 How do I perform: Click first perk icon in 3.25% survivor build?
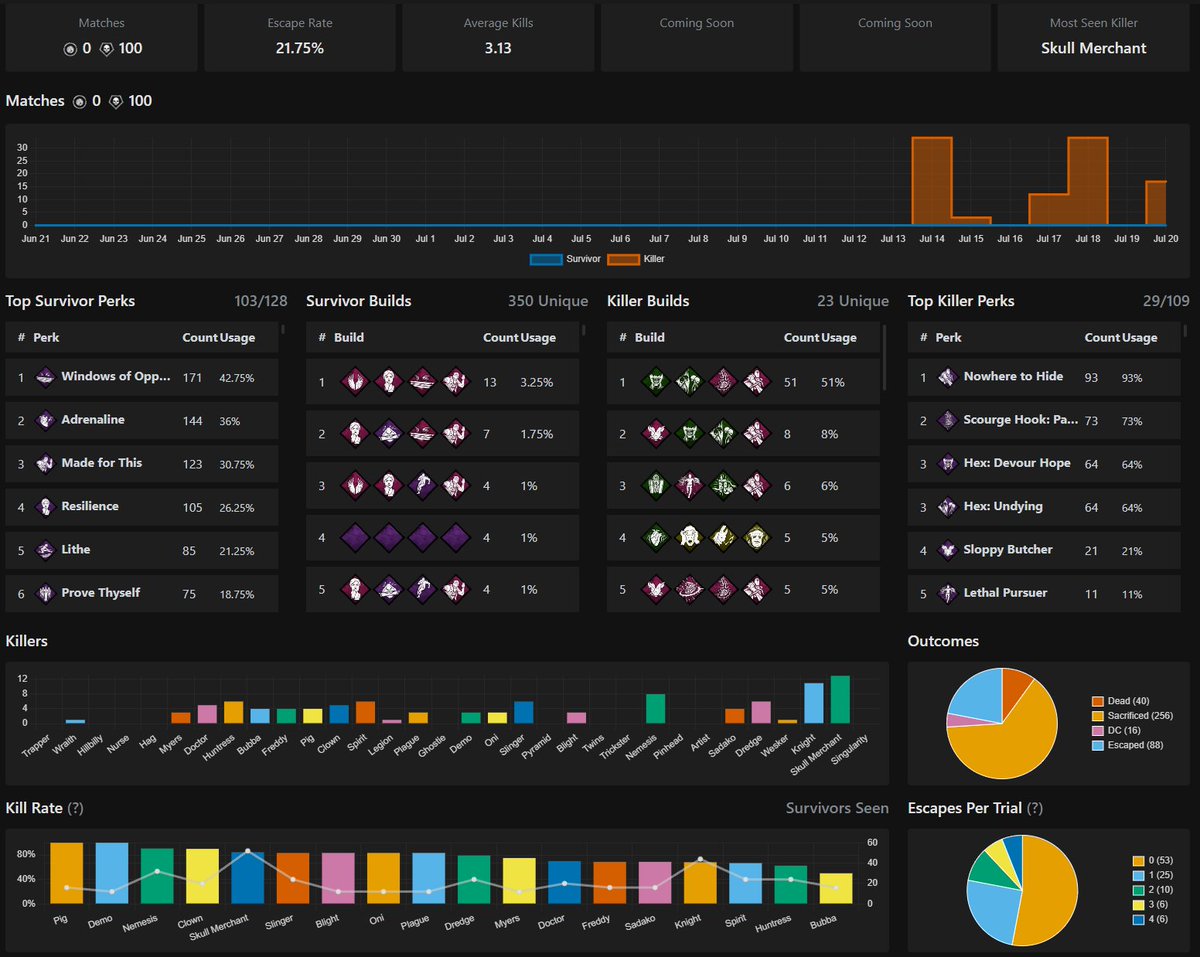click(354, 382)
